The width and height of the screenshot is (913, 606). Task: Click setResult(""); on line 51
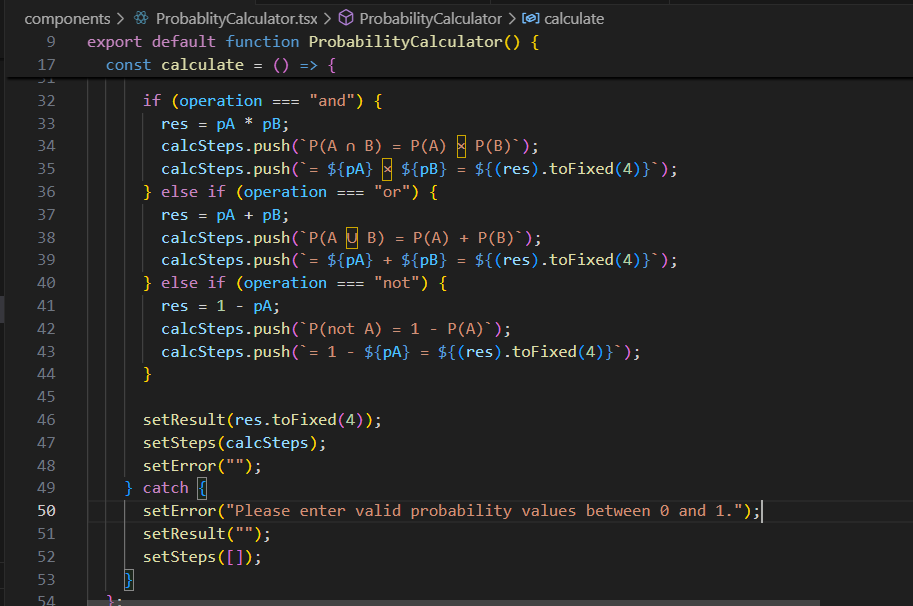207,534
